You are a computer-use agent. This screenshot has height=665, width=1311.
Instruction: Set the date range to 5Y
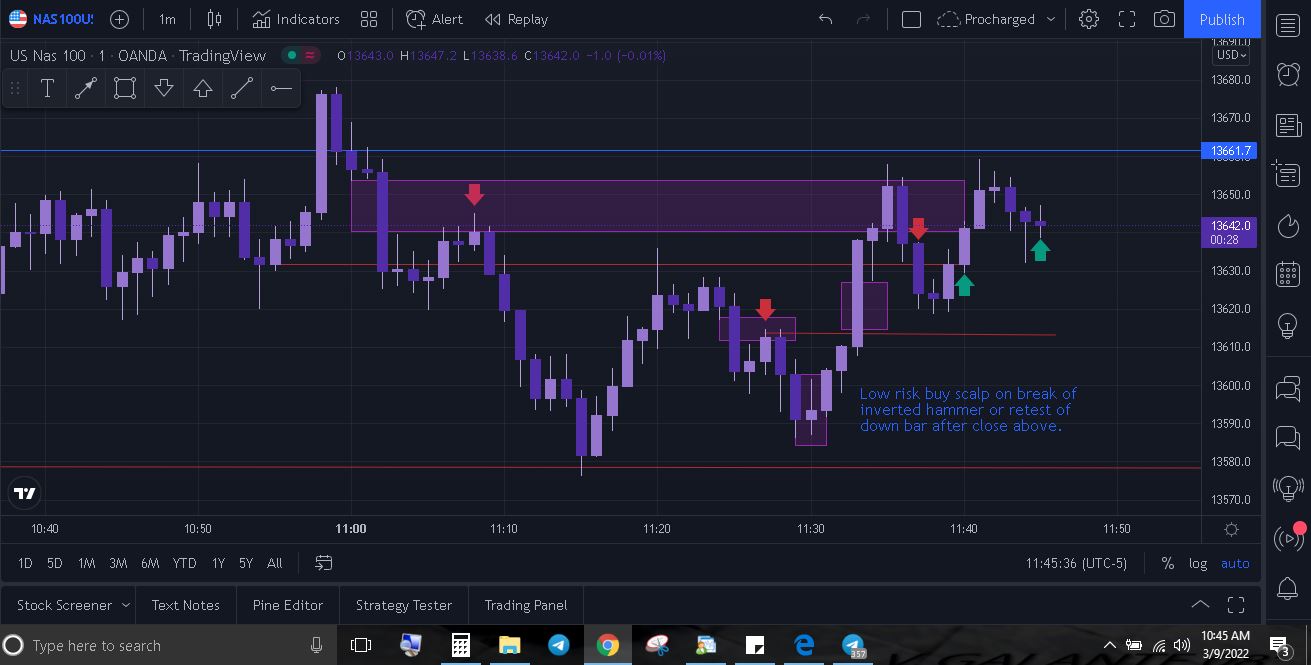[x=246, y=563]
